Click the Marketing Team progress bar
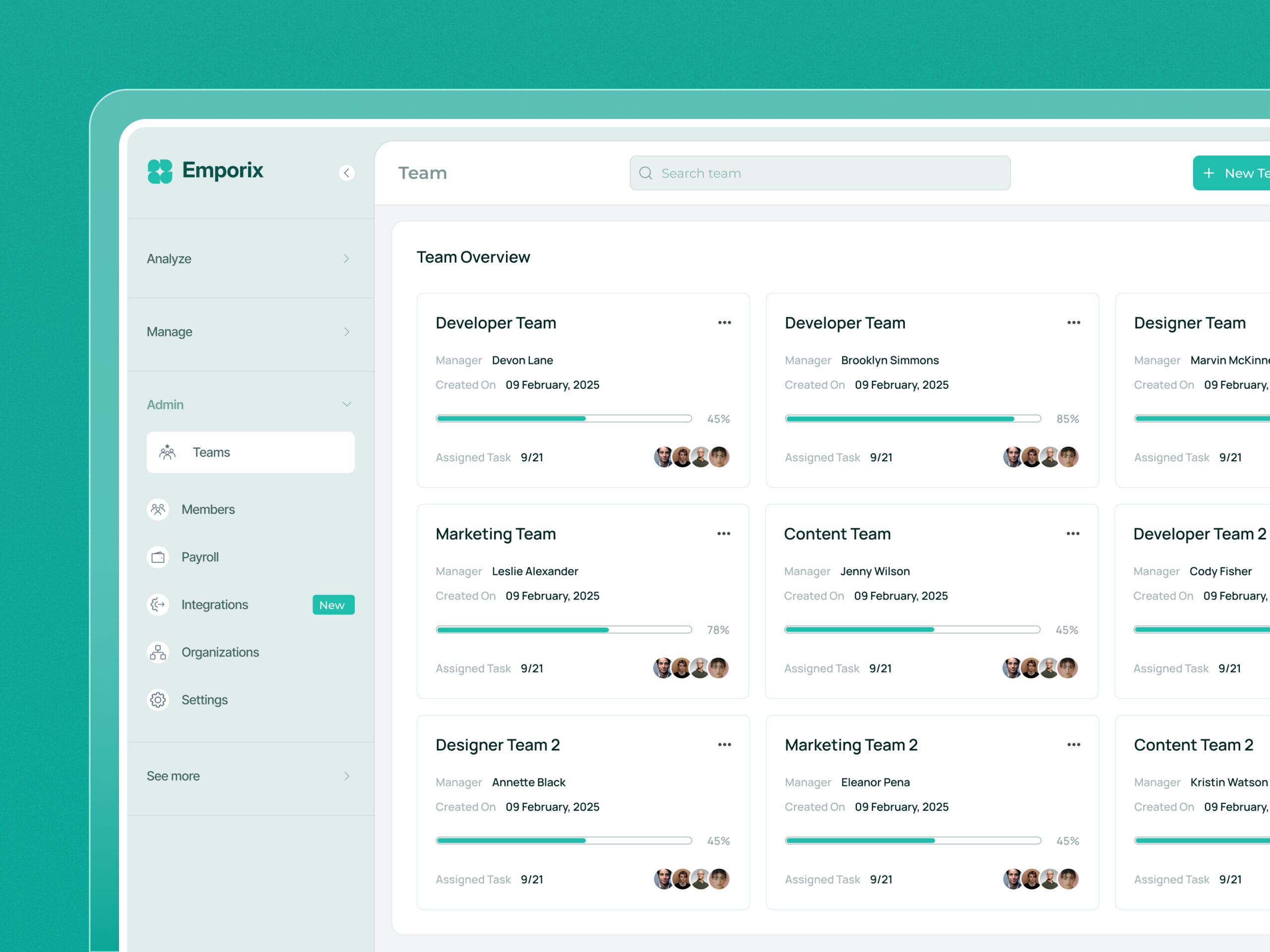 coord(564,630)
